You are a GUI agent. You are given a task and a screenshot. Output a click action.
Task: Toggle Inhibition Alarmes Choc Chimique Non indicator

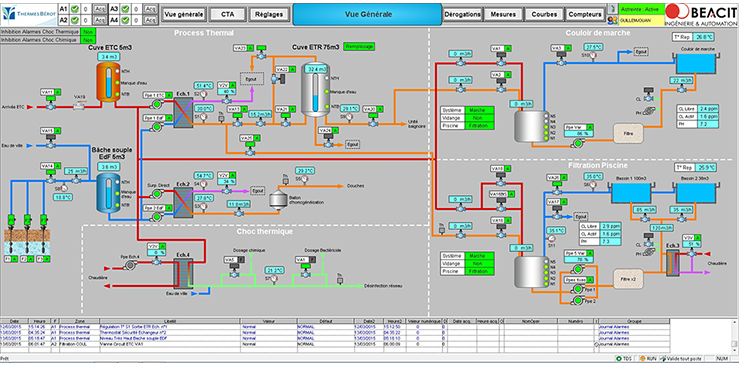[87, 40]
